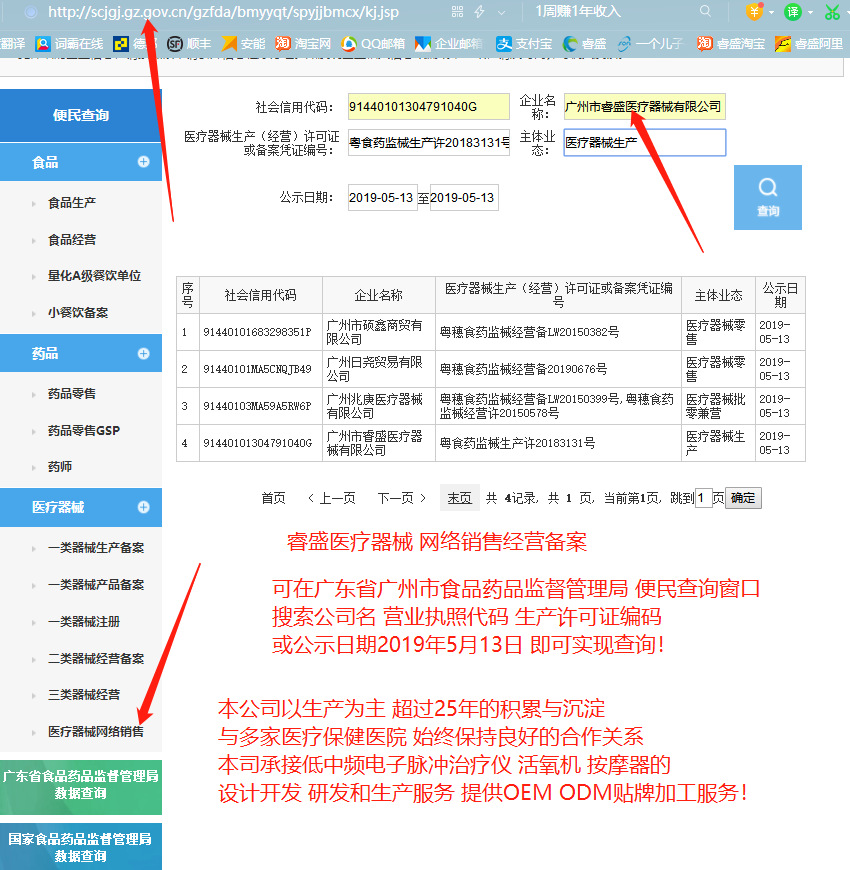Open 一类器械产品备案 in the sidebar
Image resolution: width=850 pixels, height=870 pixels.
click(96, 584)
